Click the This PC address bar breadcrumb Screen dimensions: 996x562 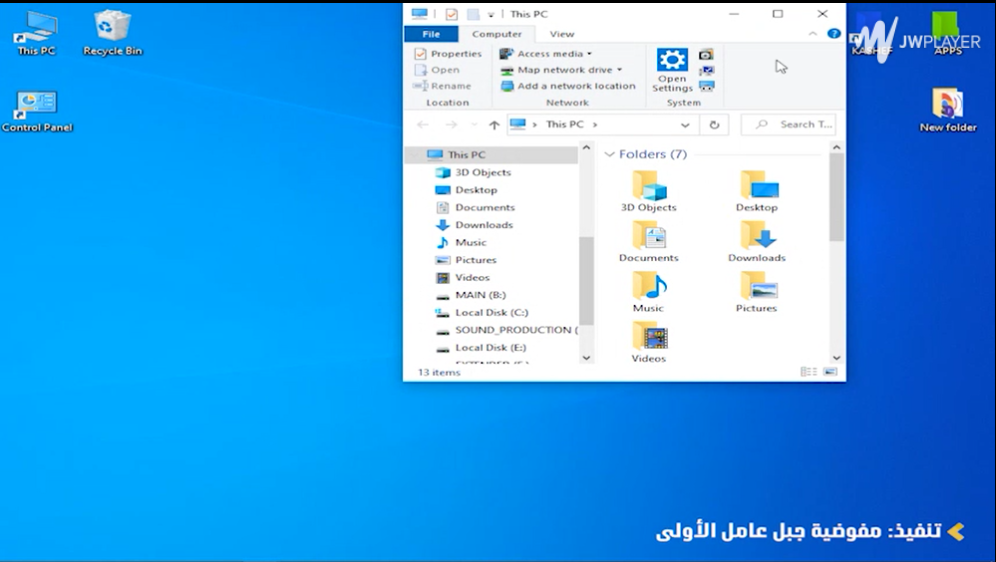coord(565,124)
